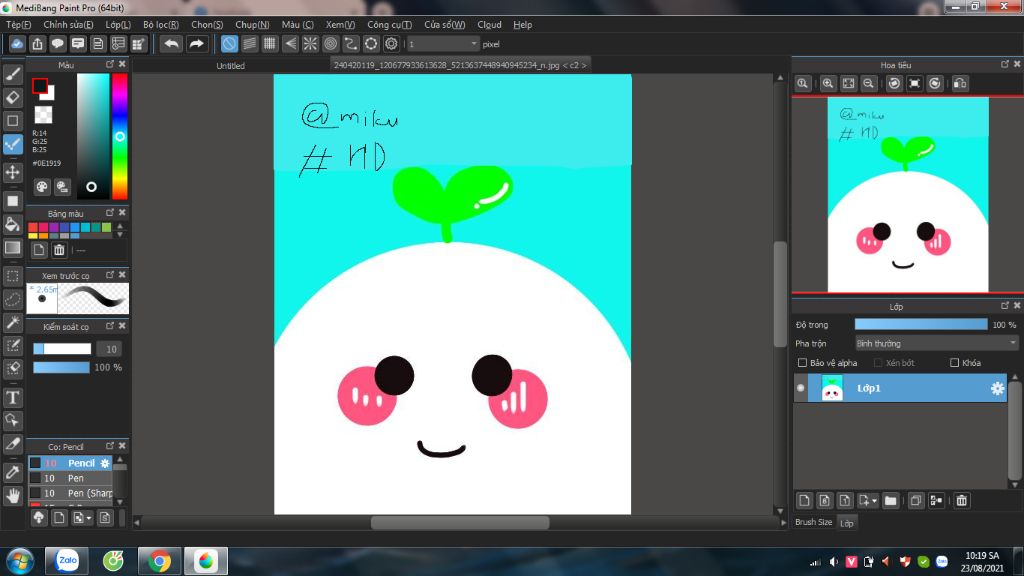Toggle transparent color swatch
Image resolution: width=1024 pixels, height=576 pixels.
pyautogui.click(x=43, y=115)
